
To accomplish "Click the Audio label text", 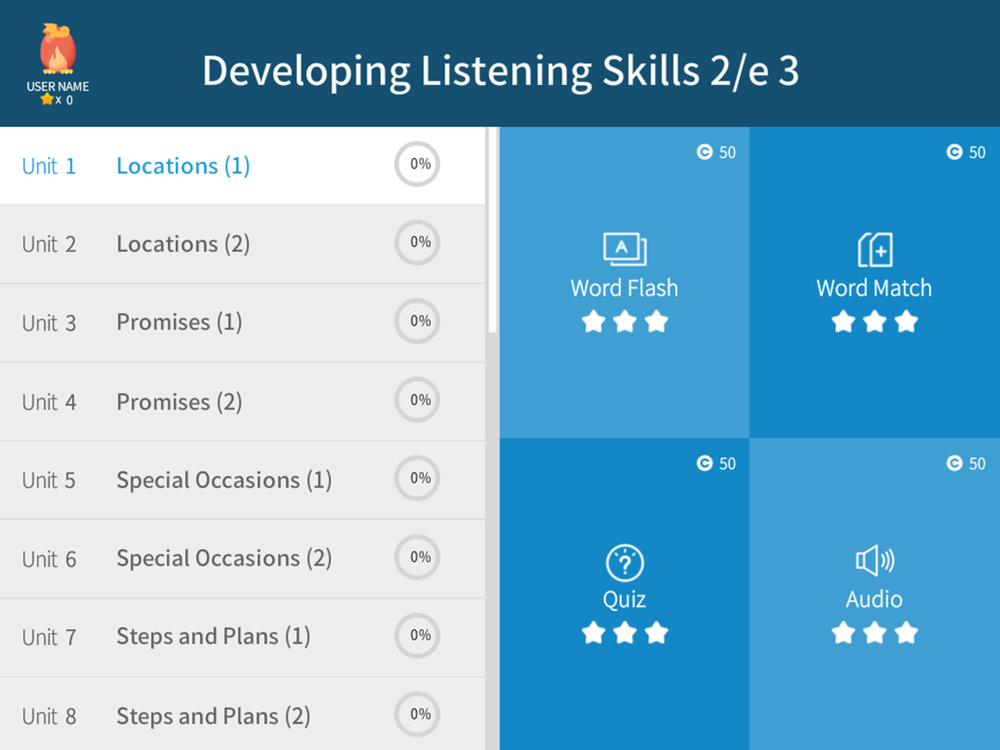I will pyautogui.click(x=874, y=599).
